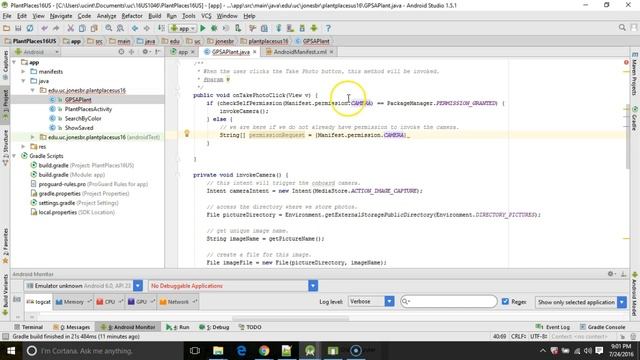
Task: Open the Android view selector dropdown
Action: click(x=37, y=52)
